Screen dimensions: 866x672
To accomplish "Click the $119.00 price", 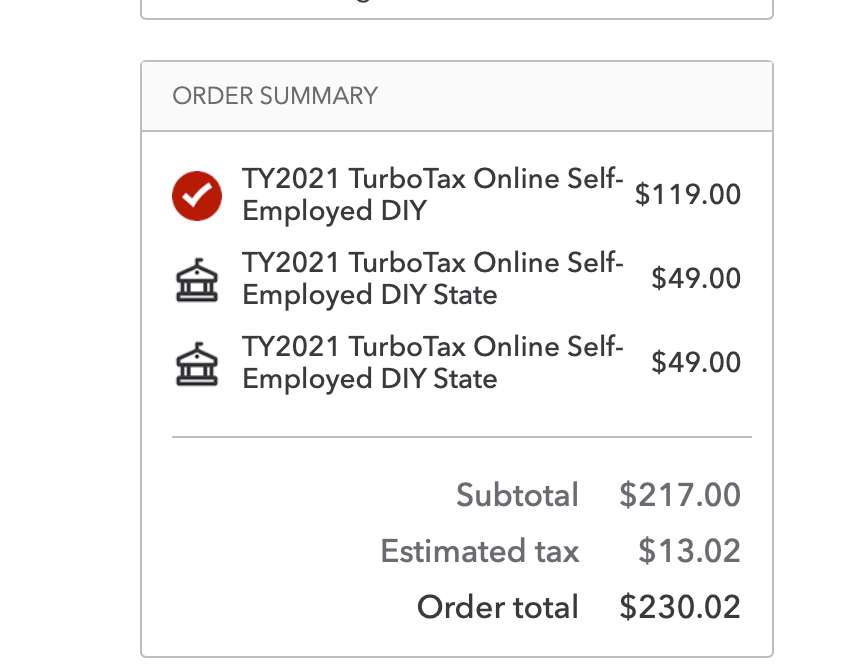I will (688, 194).
